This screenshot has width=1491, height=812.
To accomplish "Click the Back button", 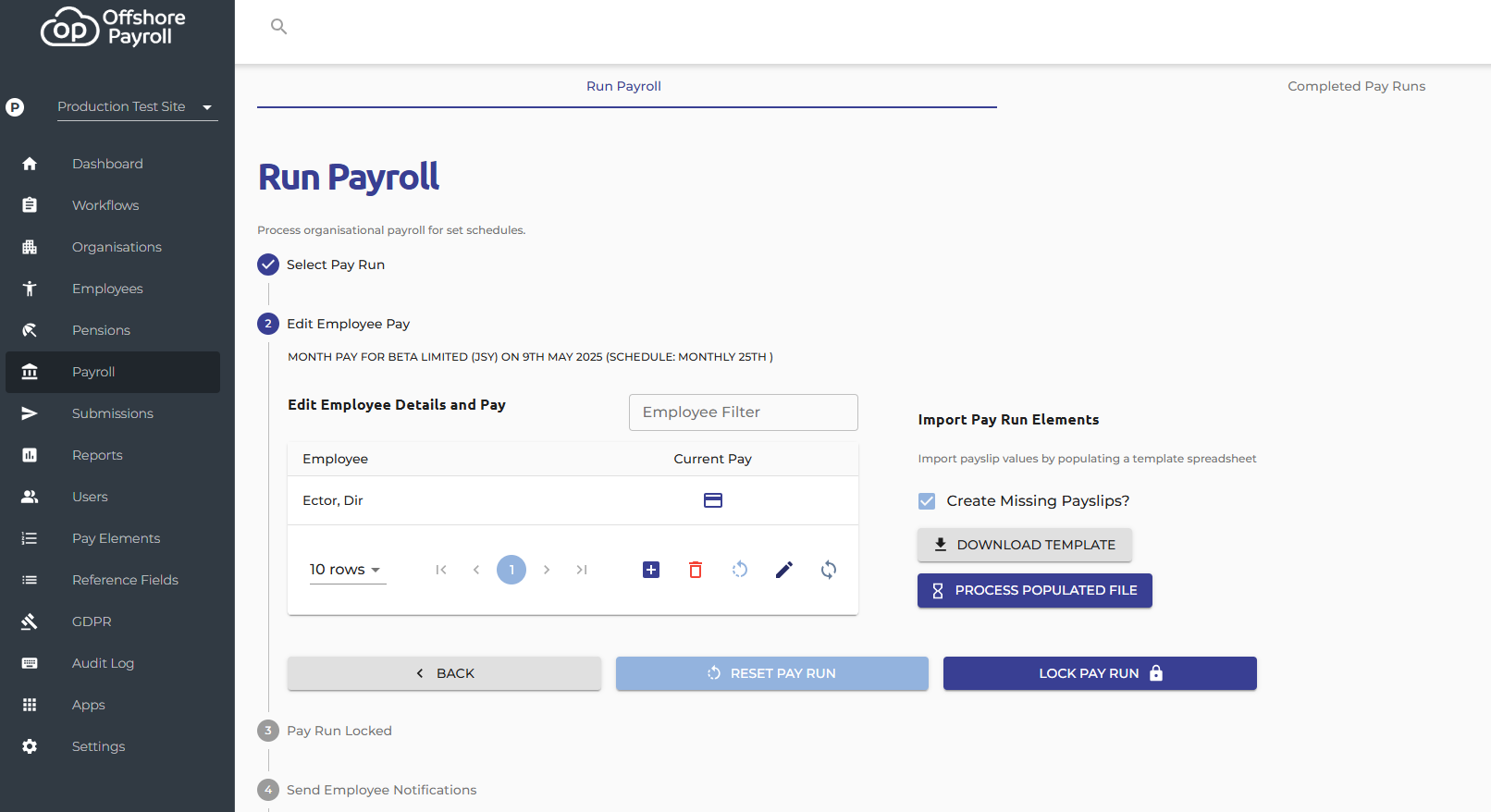I will (444, 673).
